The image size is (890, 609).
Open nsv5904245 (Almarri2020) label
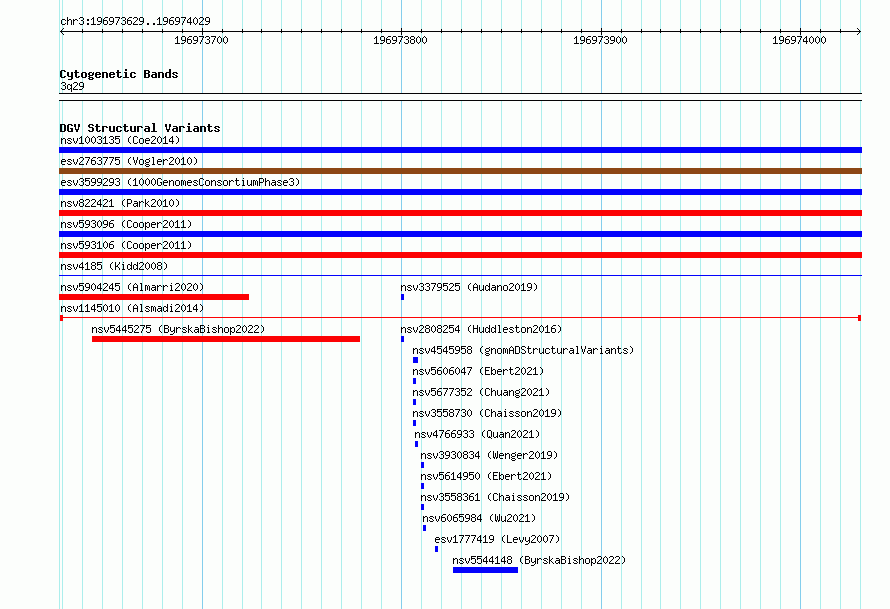click(x=132, y=287)
